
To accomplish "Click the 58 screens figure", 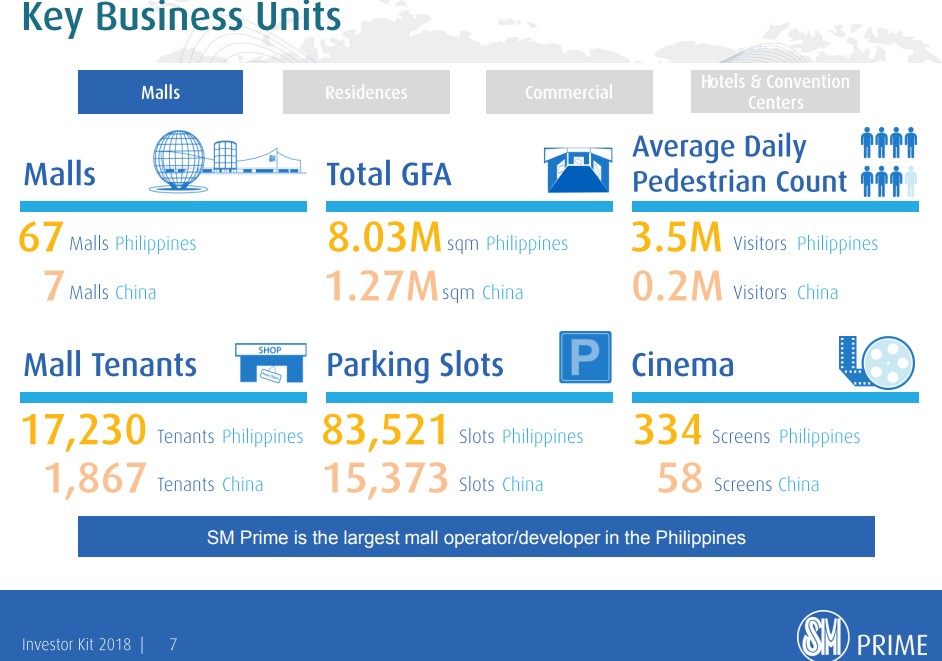I will coord(679,478).
